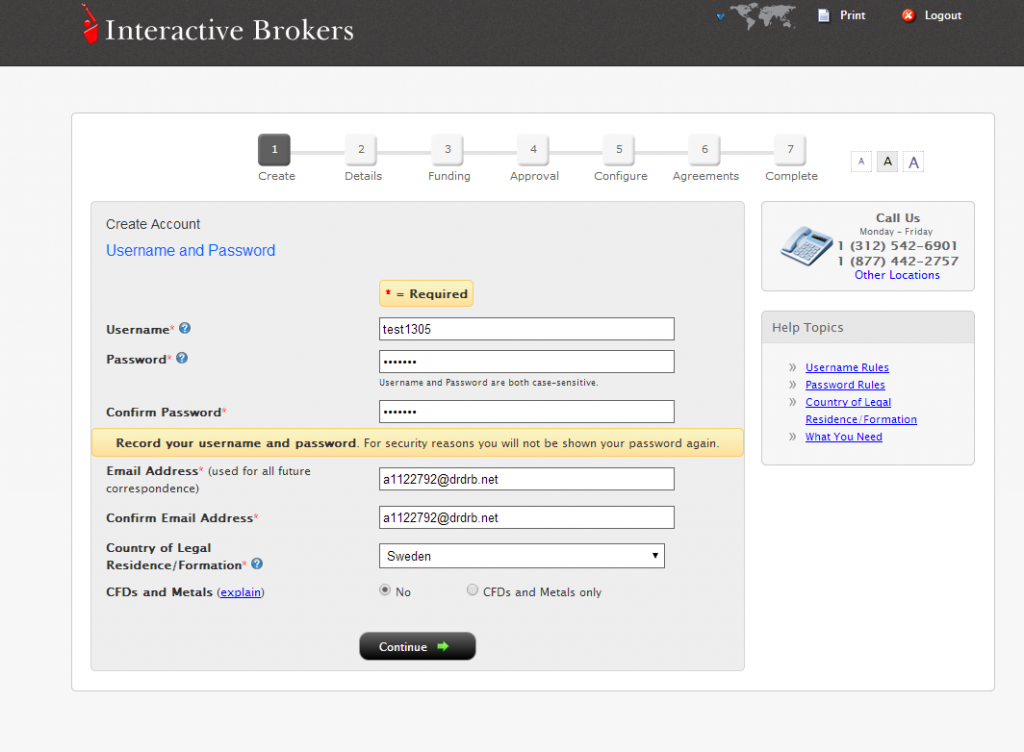
Task: Focus the Confirm Password field
Action: pos(526,412)
